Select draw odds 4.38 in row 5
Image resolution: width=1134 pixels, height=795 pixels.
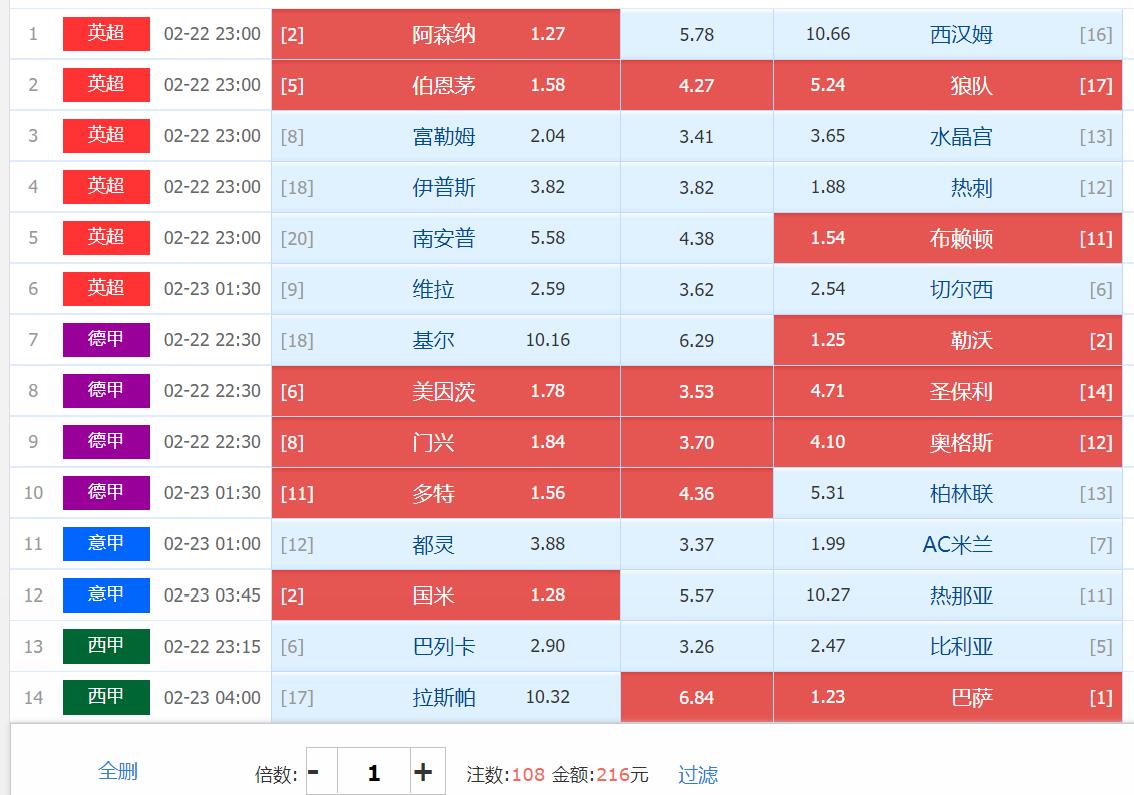[696, 238]
